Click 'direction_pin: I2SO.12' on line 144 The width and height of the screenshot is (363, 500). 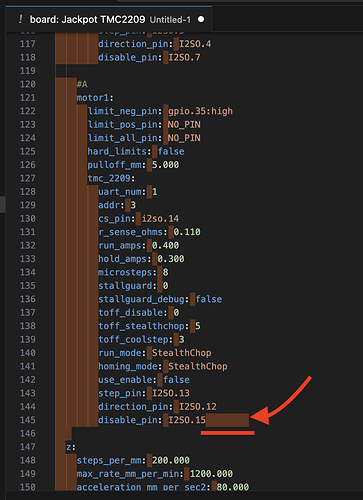[x=157, y=407]
